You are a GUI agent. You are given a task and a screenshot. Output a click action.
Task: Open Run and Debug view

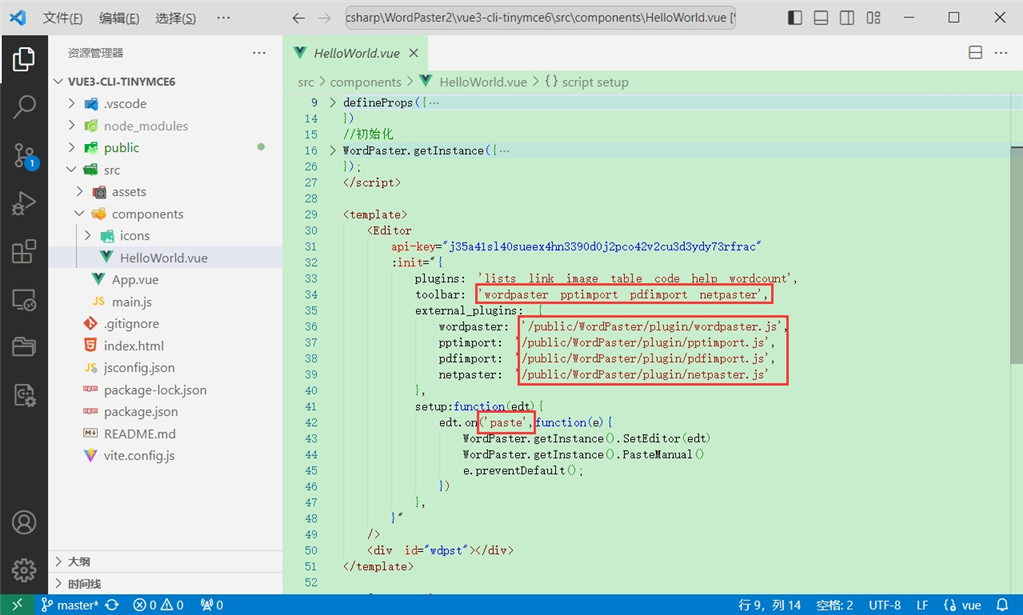(x=24, y=203)
